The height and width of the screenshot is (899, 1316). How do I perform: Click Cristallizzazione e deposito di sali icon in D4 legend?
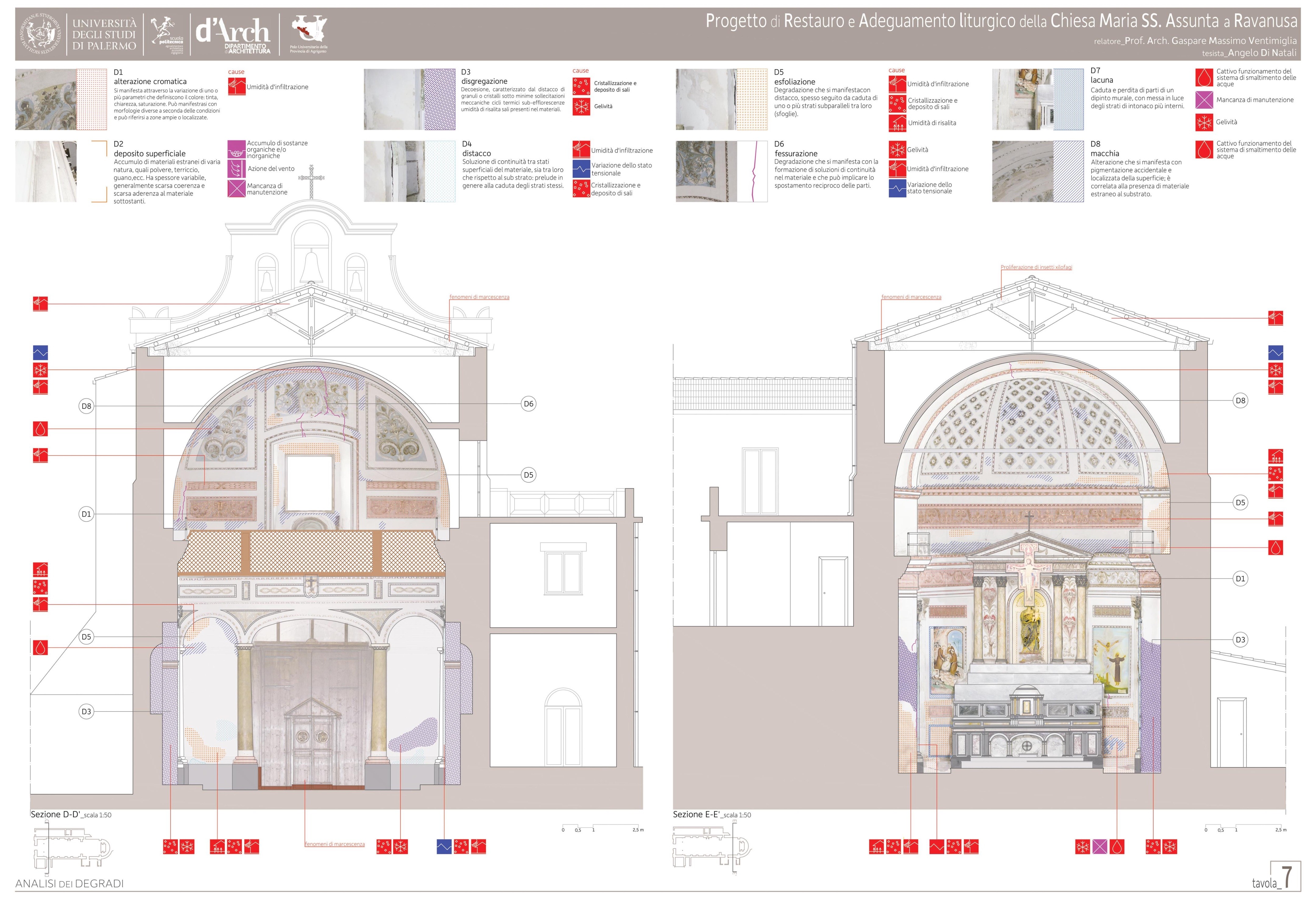581,189
